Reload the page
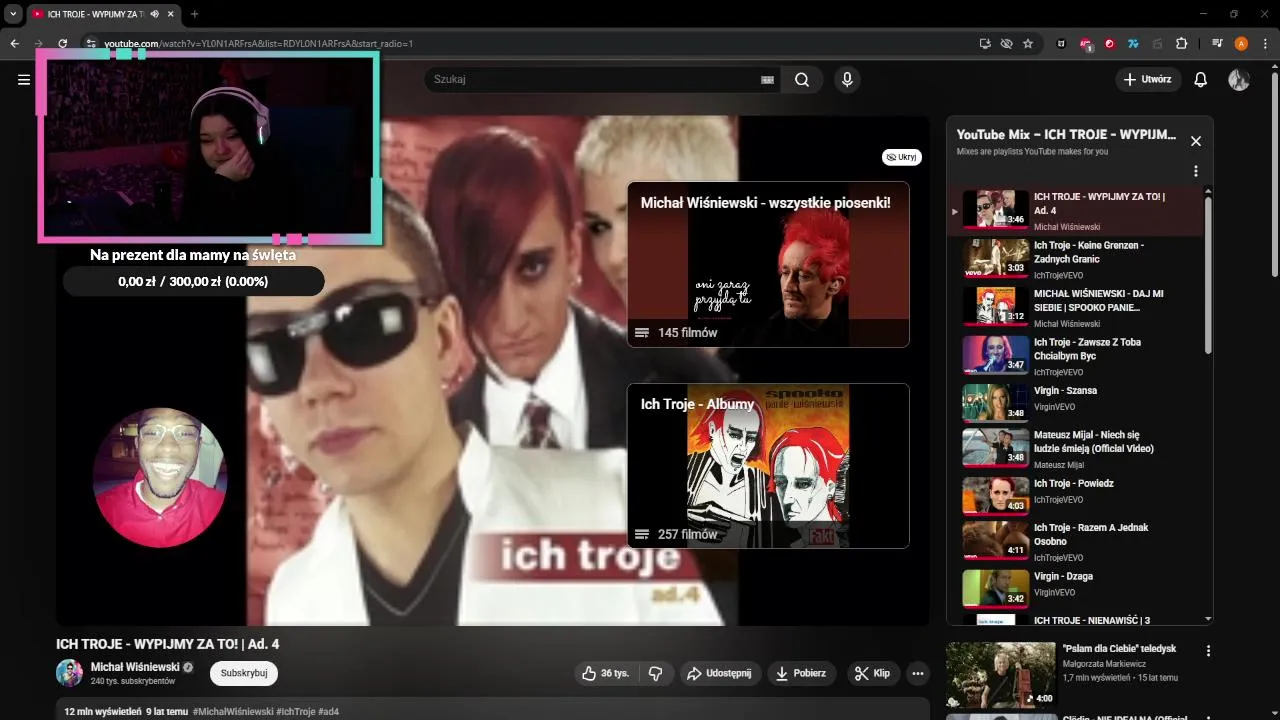This screenshot has width=1280, height=720. (x=62, y=44)
